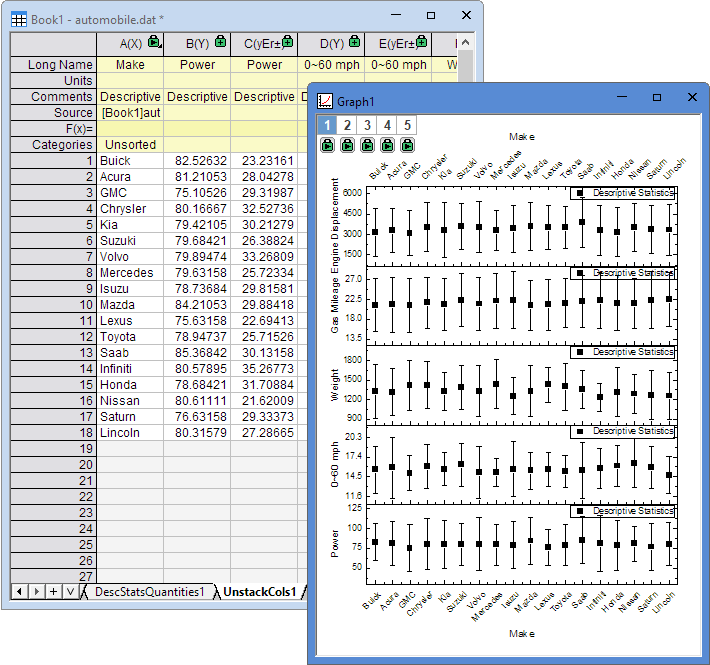Click Engine Displacement layer legend
The width and height of the screenshot is (710, 665).
tap(623, 193)
